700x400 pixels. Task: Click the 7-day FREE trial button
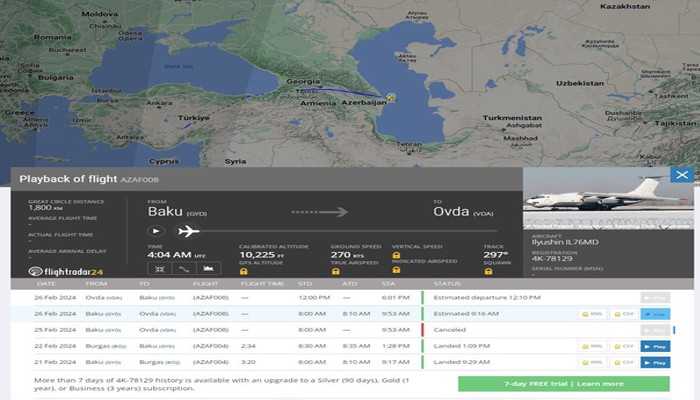pos(563,384)
